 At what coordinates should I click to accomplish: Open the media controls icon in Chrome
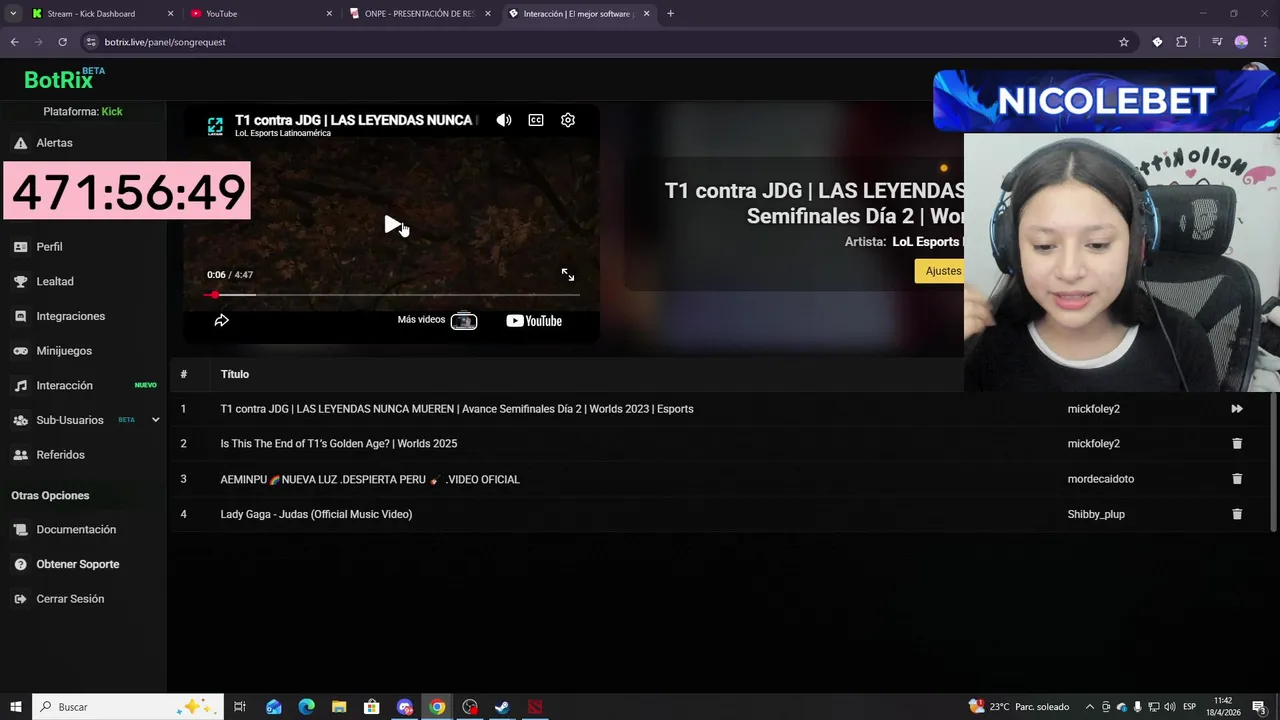click(1217, 42)
